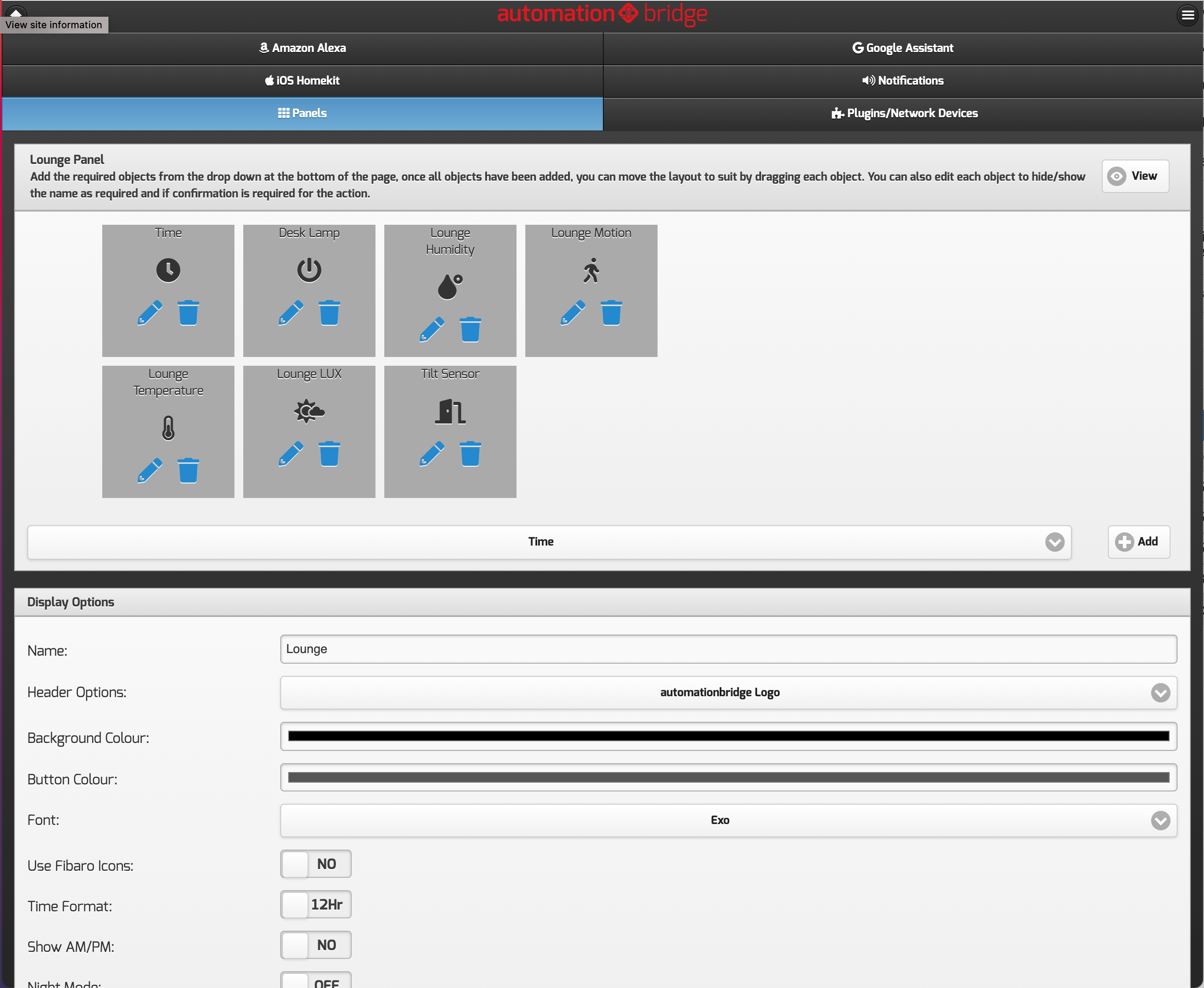
Task: Delete the Lounge Motion object
Action: pyautogui.click(x=610, y=312)
